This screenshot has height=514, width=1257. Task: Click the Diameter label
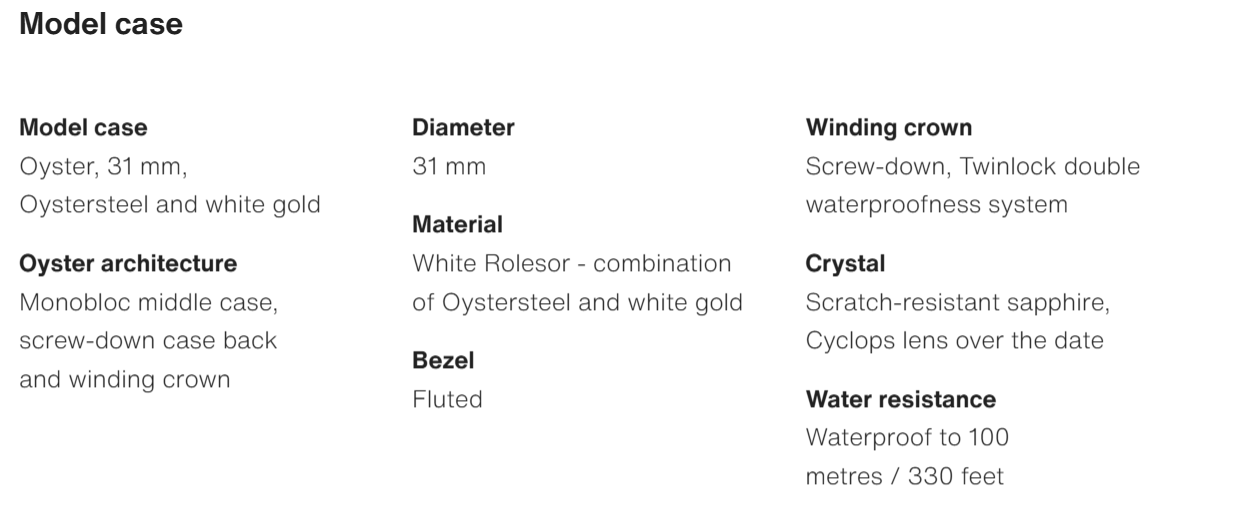[463, 128]
